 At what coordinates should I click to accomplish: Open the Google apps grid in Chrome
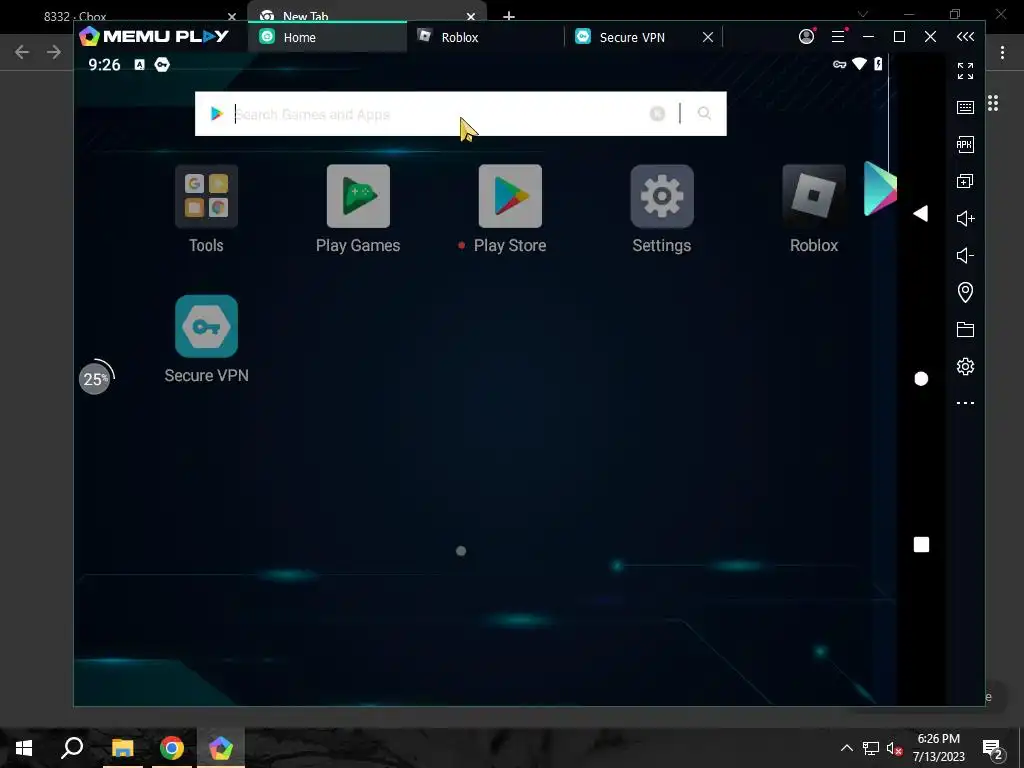[993, 103]
